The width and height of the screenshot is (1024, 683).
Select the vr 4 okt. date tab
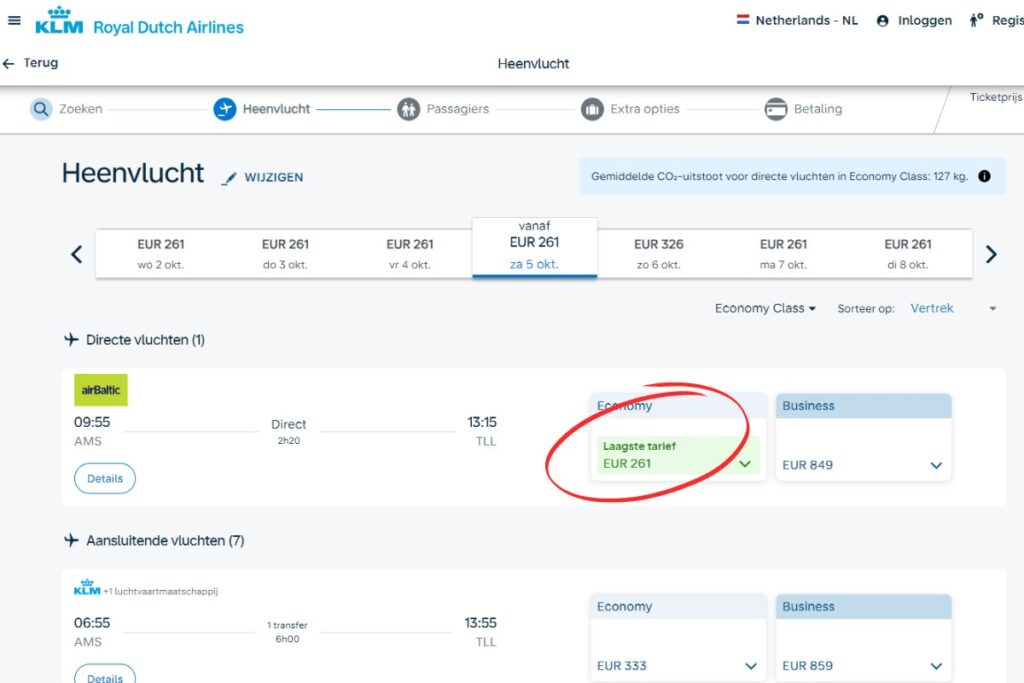(410, 254)
